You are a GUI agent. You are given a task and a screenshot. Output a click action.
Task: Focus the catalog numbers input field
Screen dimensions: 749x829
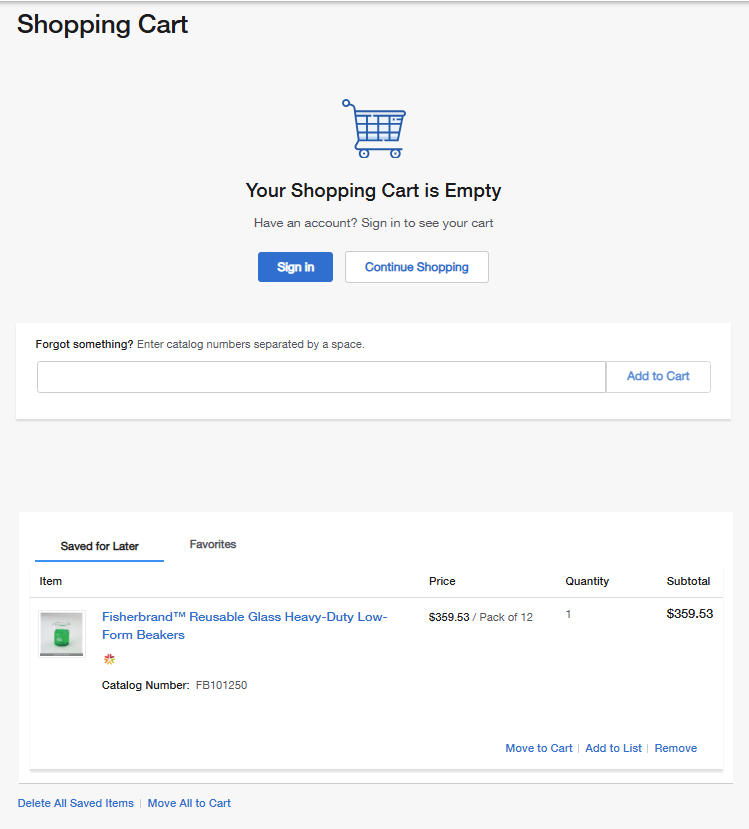point(321,377)
